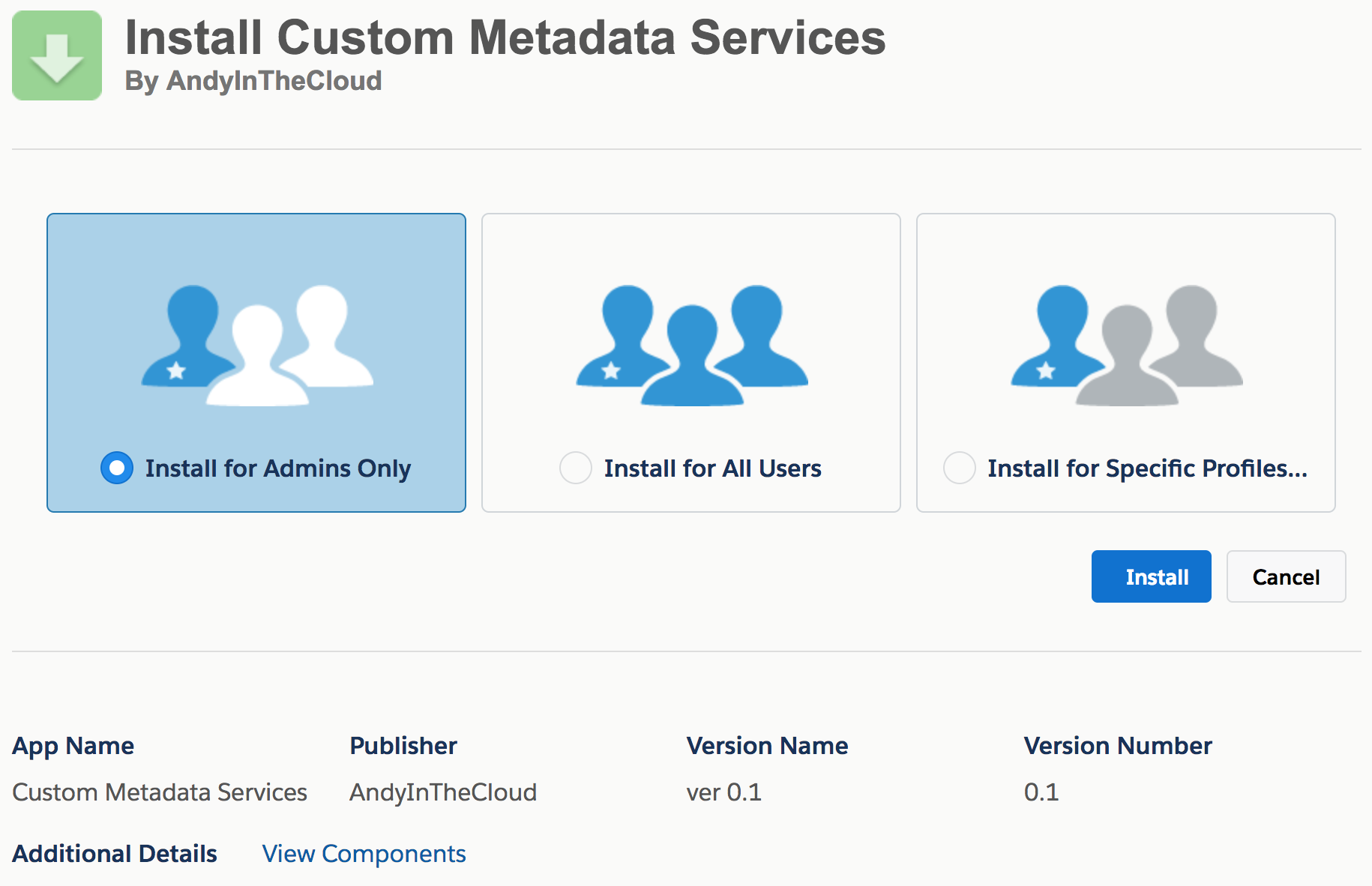Click the Version Name value 'ver 0.1'
This screenshot has height=886, width=1372.
(723, 792)
